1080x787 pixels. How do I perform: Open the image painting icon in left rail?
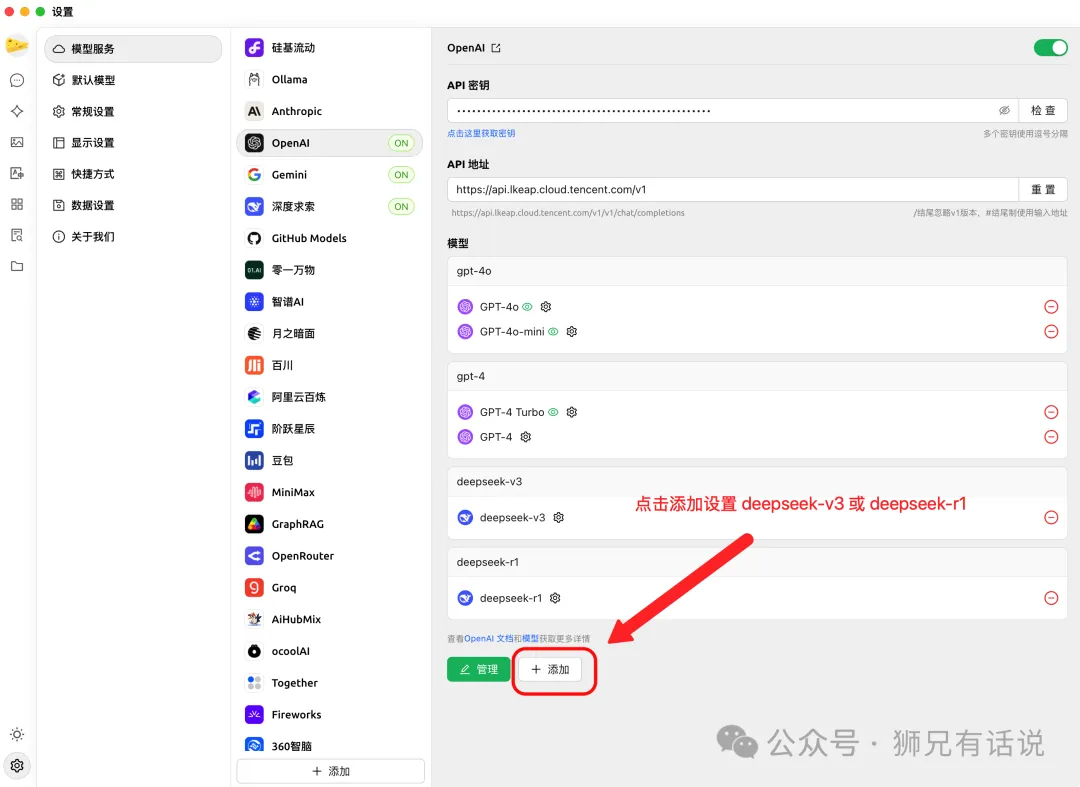click(17, 143)
